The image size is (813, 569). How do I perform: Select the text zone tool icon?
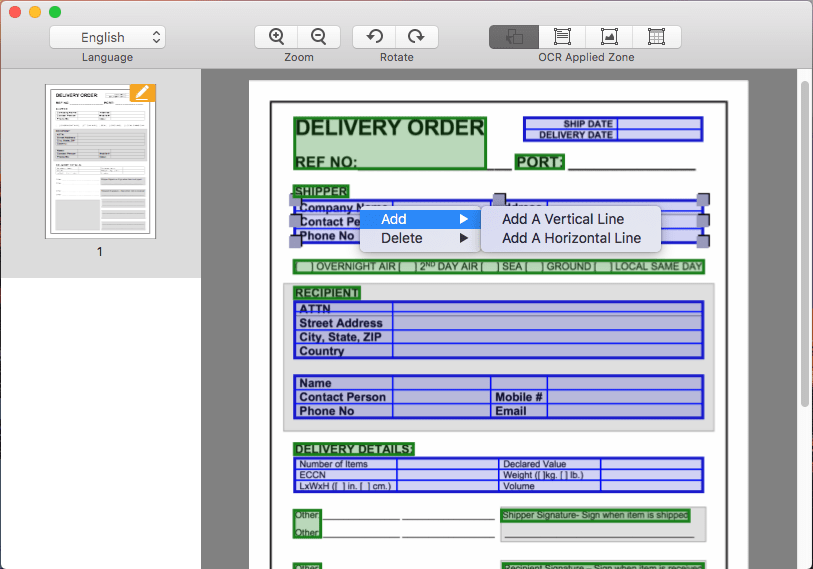(562, 37)
